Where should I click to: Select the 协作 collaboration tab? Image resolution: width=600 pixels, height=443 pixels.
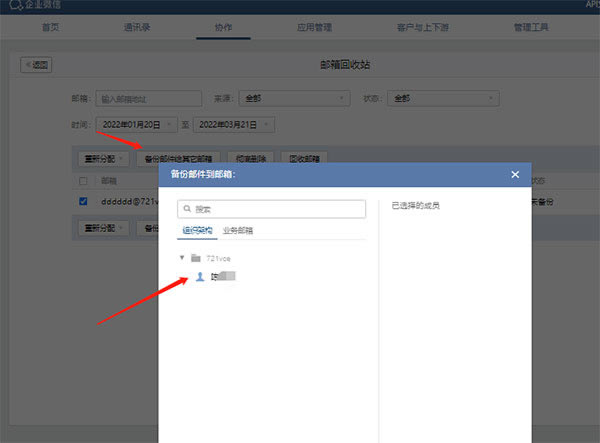(223, 27)
